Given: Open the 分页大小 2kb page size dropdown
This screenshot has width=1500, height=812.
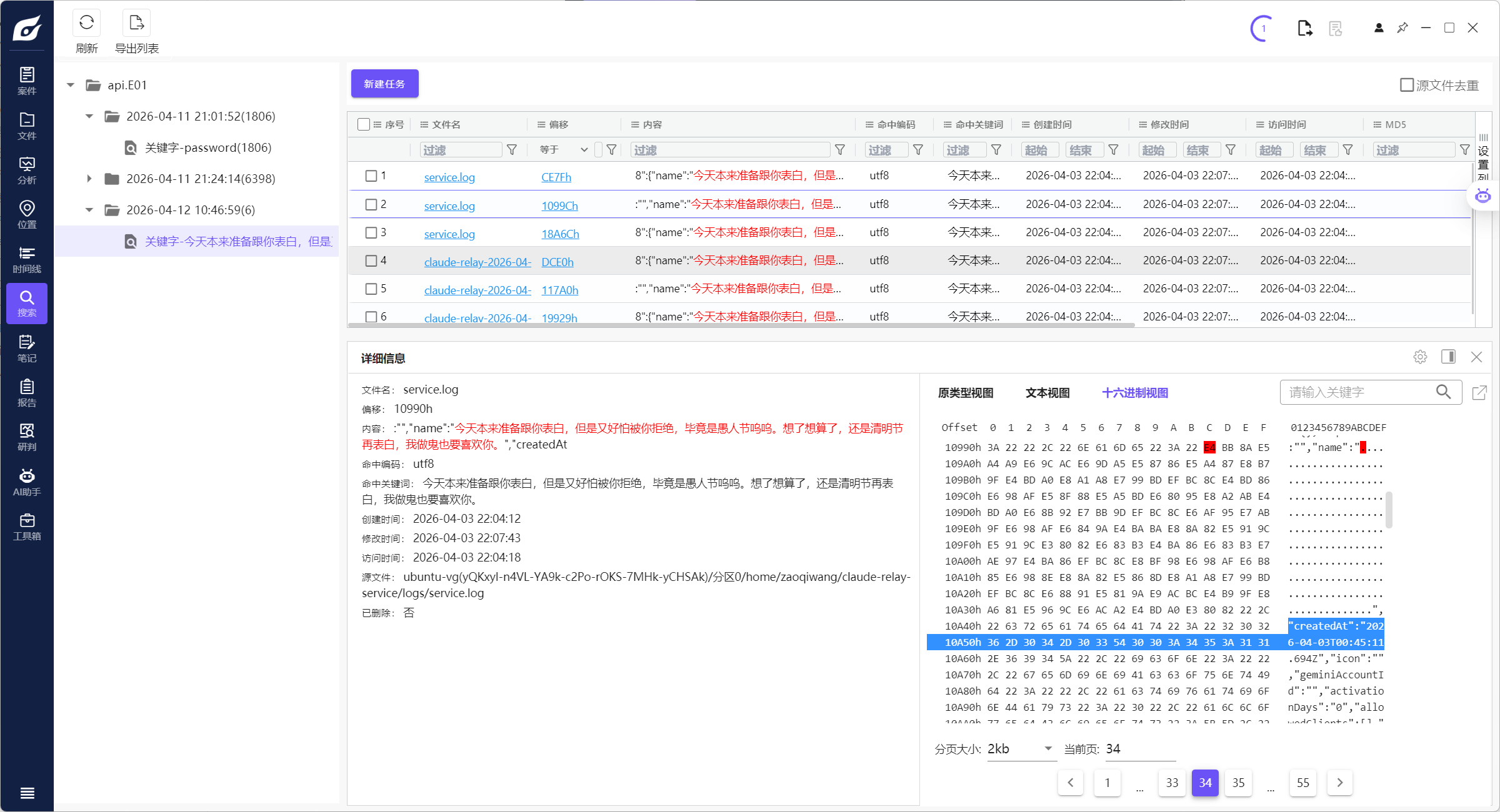Looking at the screenshot, I should click(x=1021, y=749).
